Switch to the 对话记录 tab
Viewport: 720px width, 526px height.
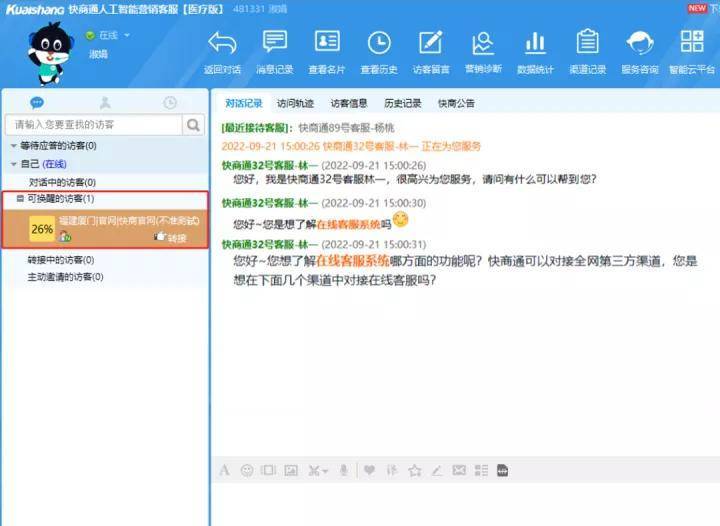pos(244,103)
